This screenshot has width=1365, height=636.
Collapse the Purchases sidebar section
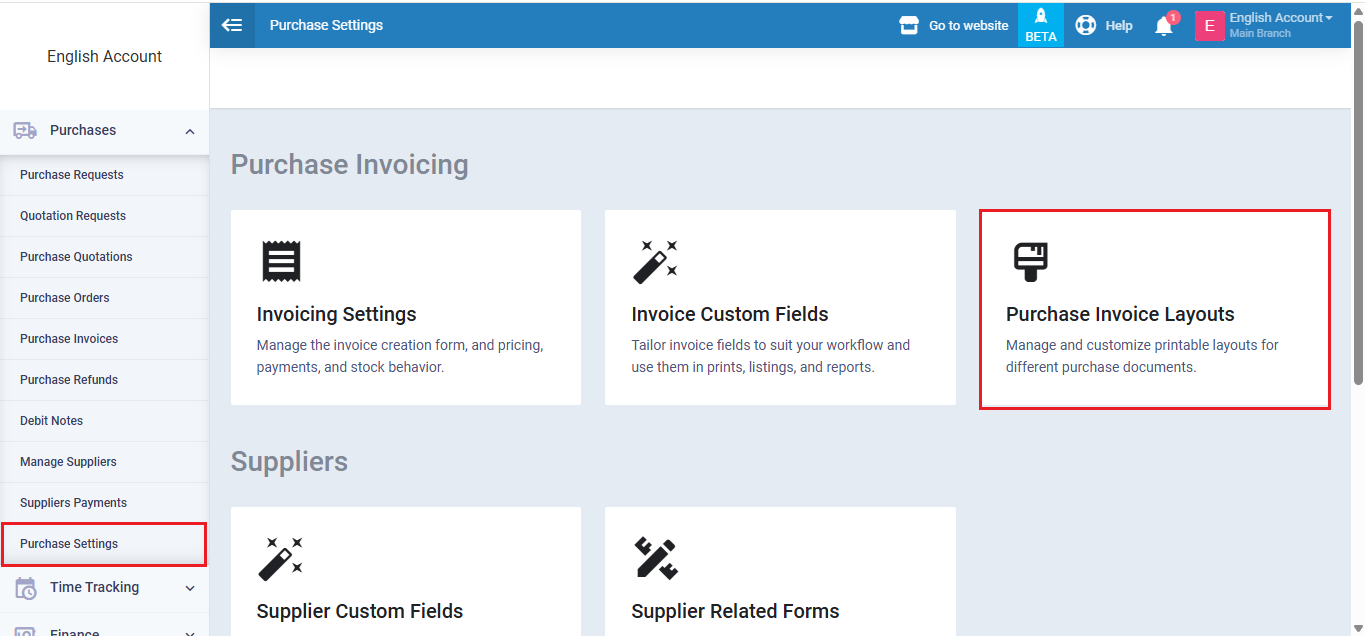click(x=190, y=131)
